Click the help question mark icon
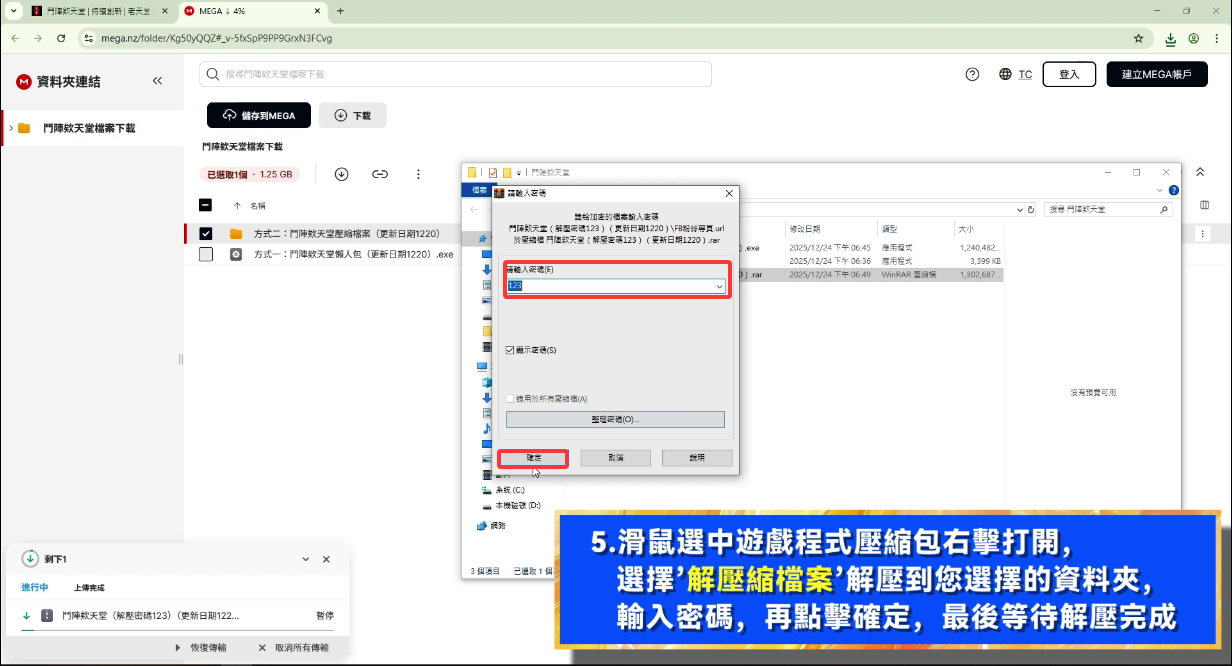The width and height of the screenshot is (1232, 666). 972,75
